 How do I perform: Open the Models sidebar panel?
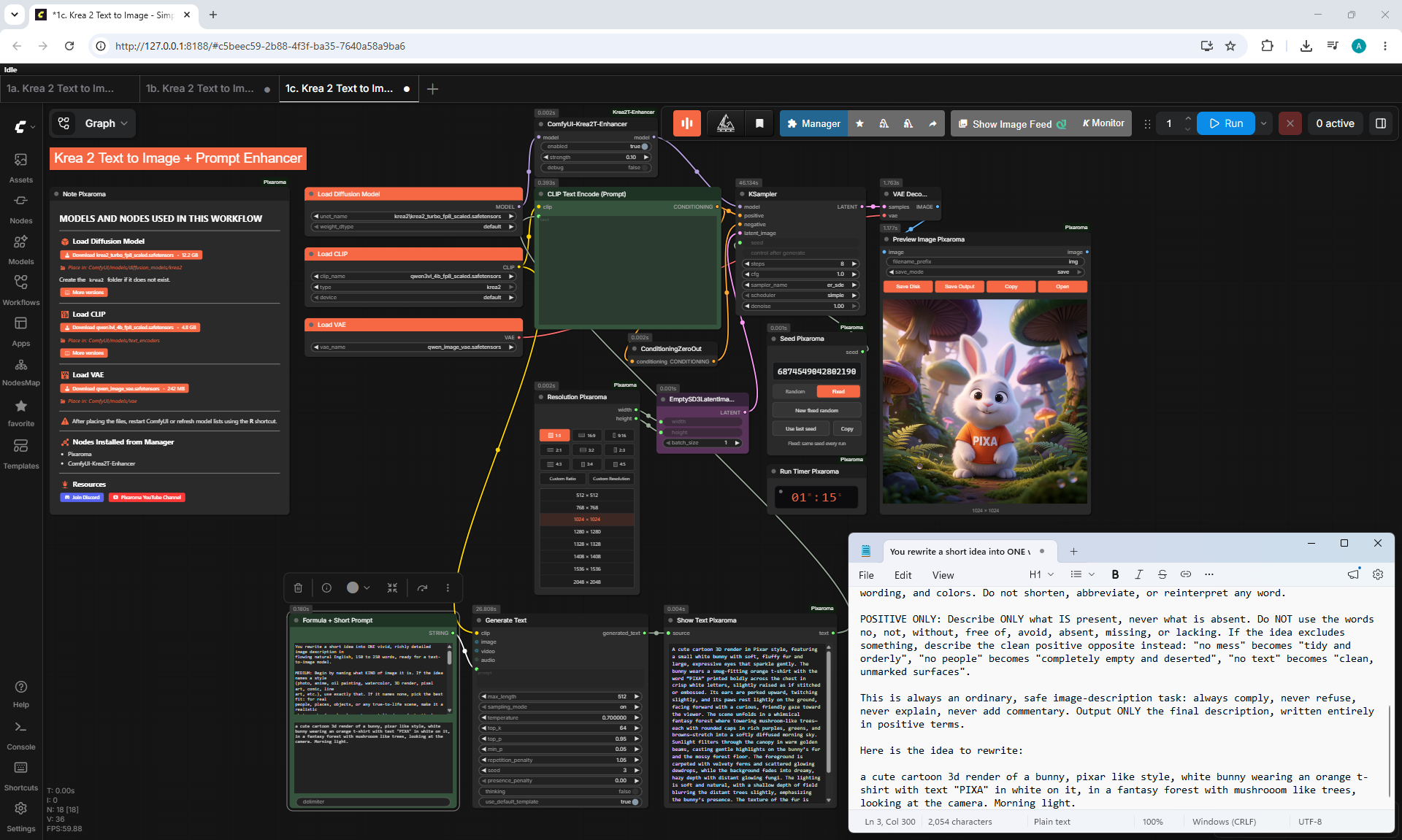point(21,249)
